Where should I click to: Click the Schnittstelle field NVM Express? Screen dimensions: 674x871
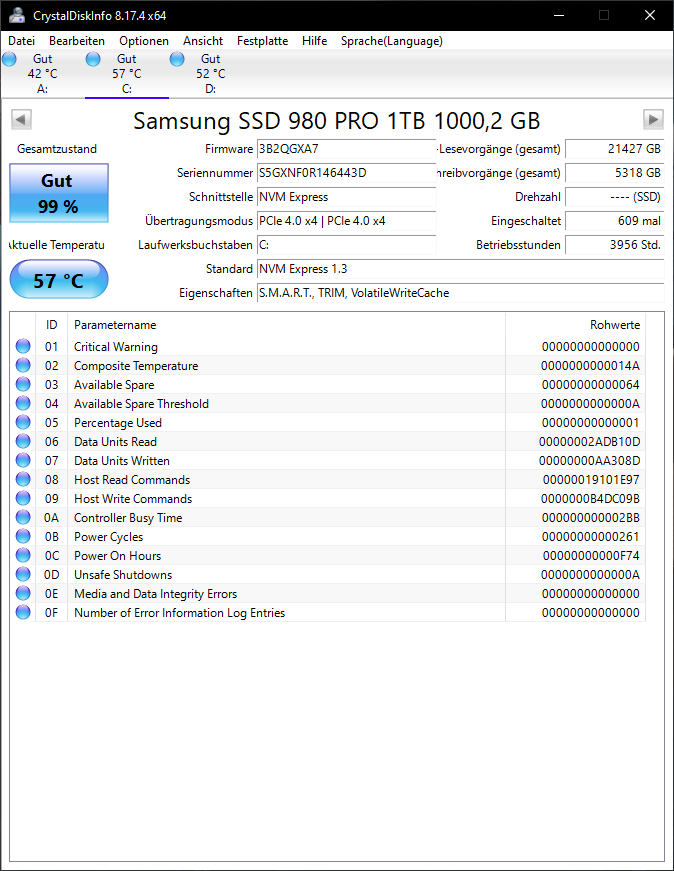(x=346, y=197)
